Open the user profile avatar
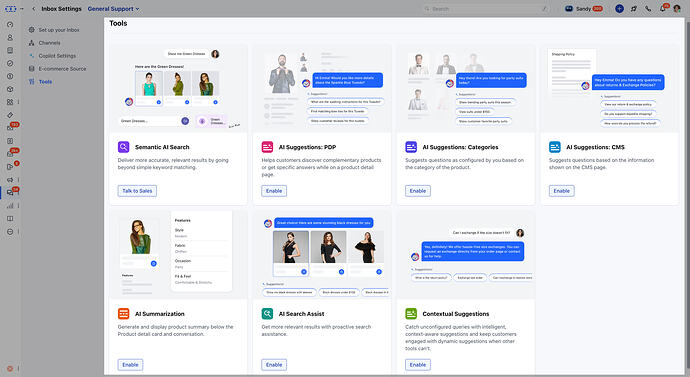Screen dimensions: 690x377 (x=677, y=9)
